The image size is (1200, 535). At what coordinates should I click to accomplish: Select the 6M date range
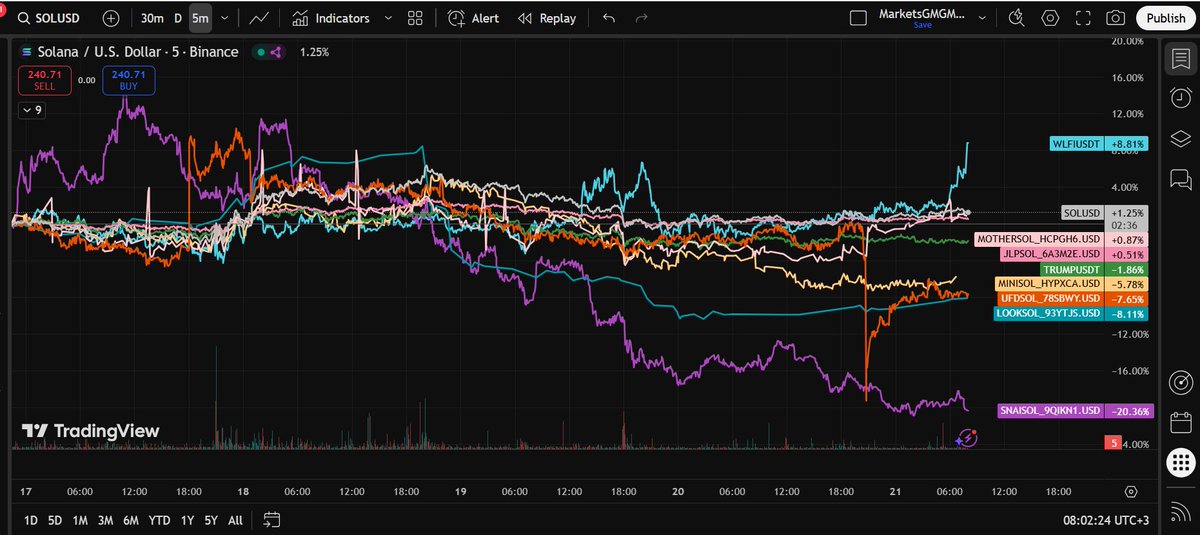click(130, 520)
